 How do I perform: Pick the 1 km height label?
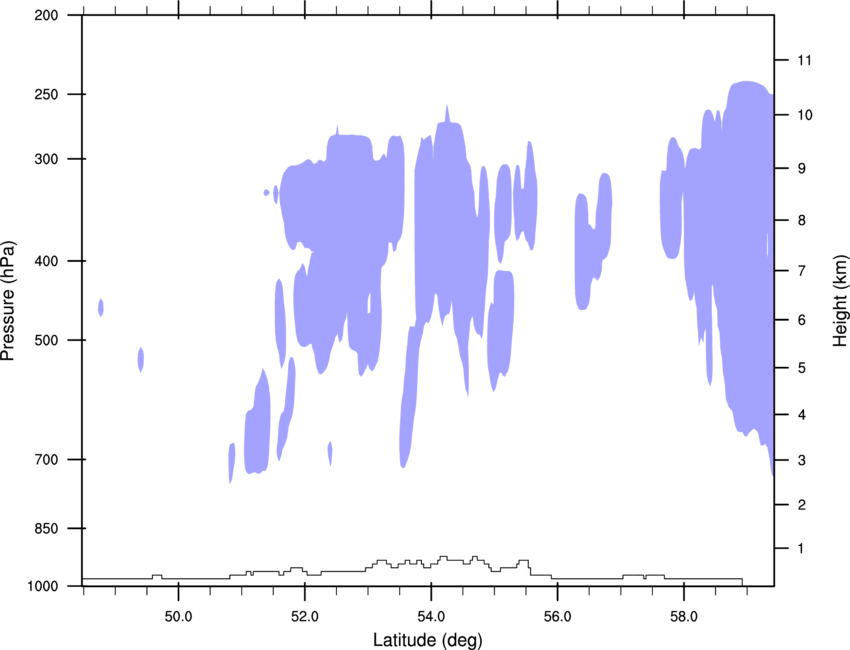[801, 549]
